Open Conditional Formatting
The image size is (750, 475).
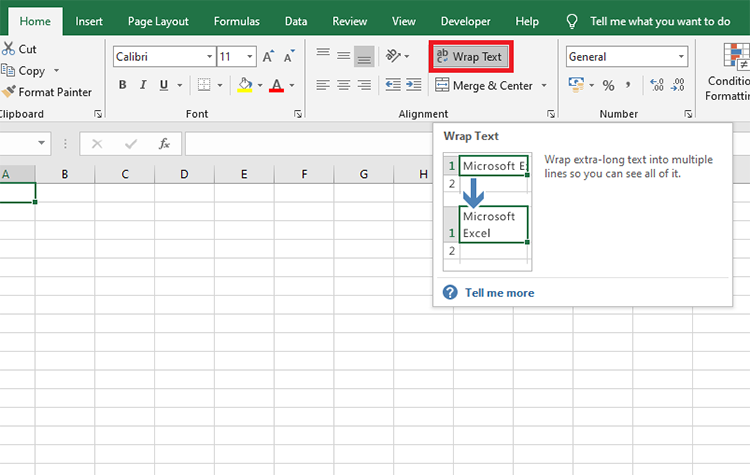click(729, 72)
